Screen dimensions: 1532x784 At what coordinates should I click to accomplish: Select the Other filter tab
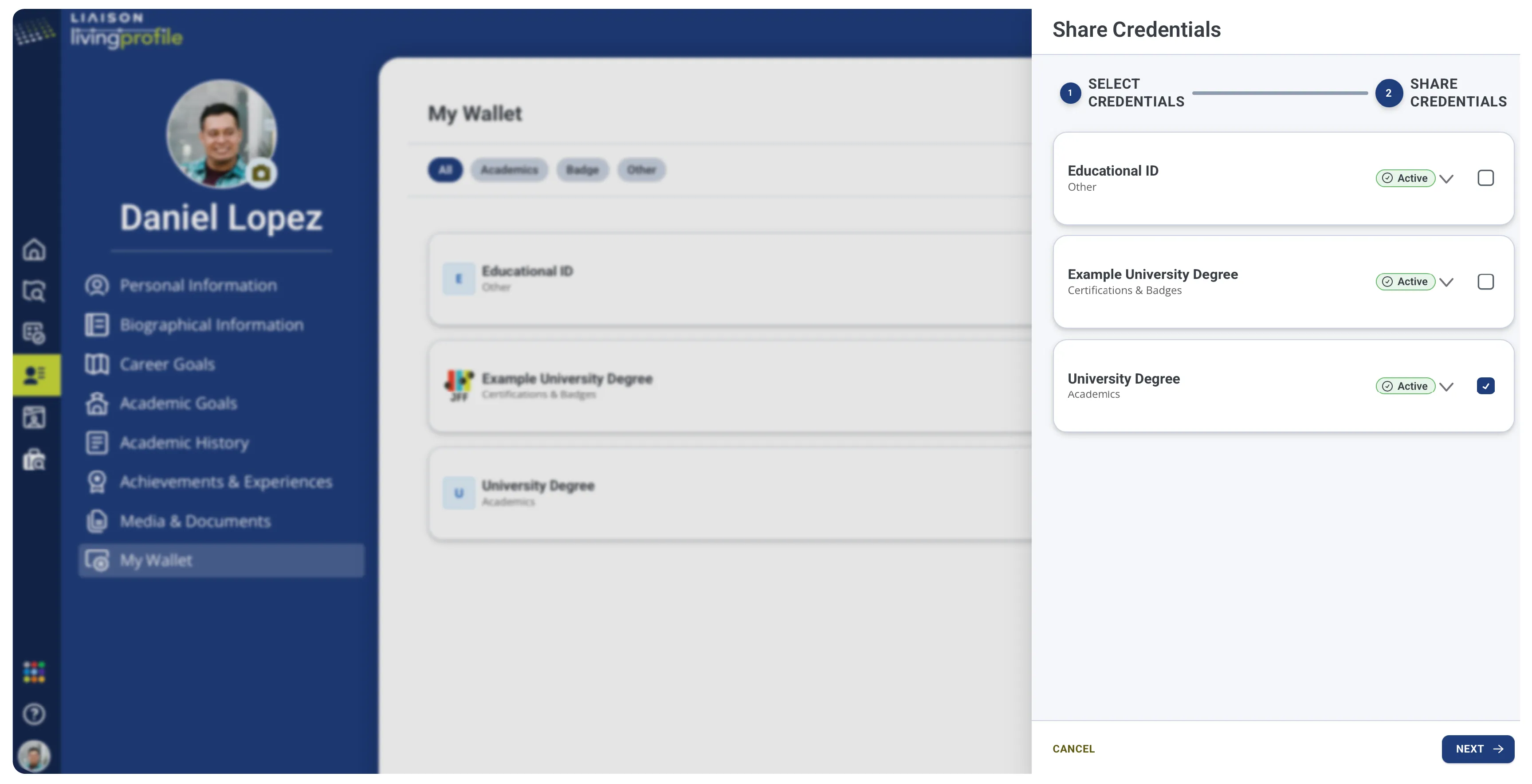point(641,170)
